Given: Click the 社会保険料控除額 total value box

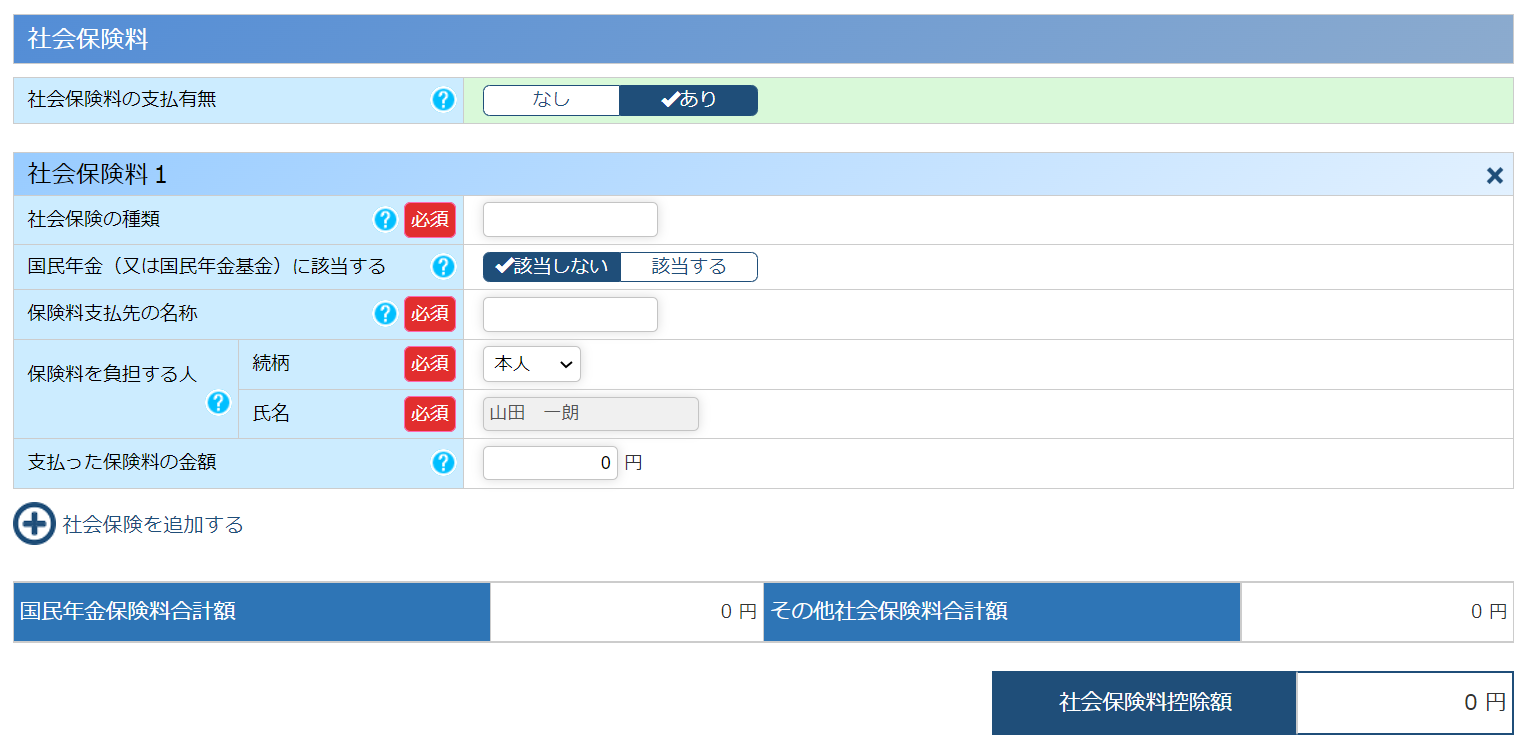Looking at the screenshot, I should click(1404, 702).
